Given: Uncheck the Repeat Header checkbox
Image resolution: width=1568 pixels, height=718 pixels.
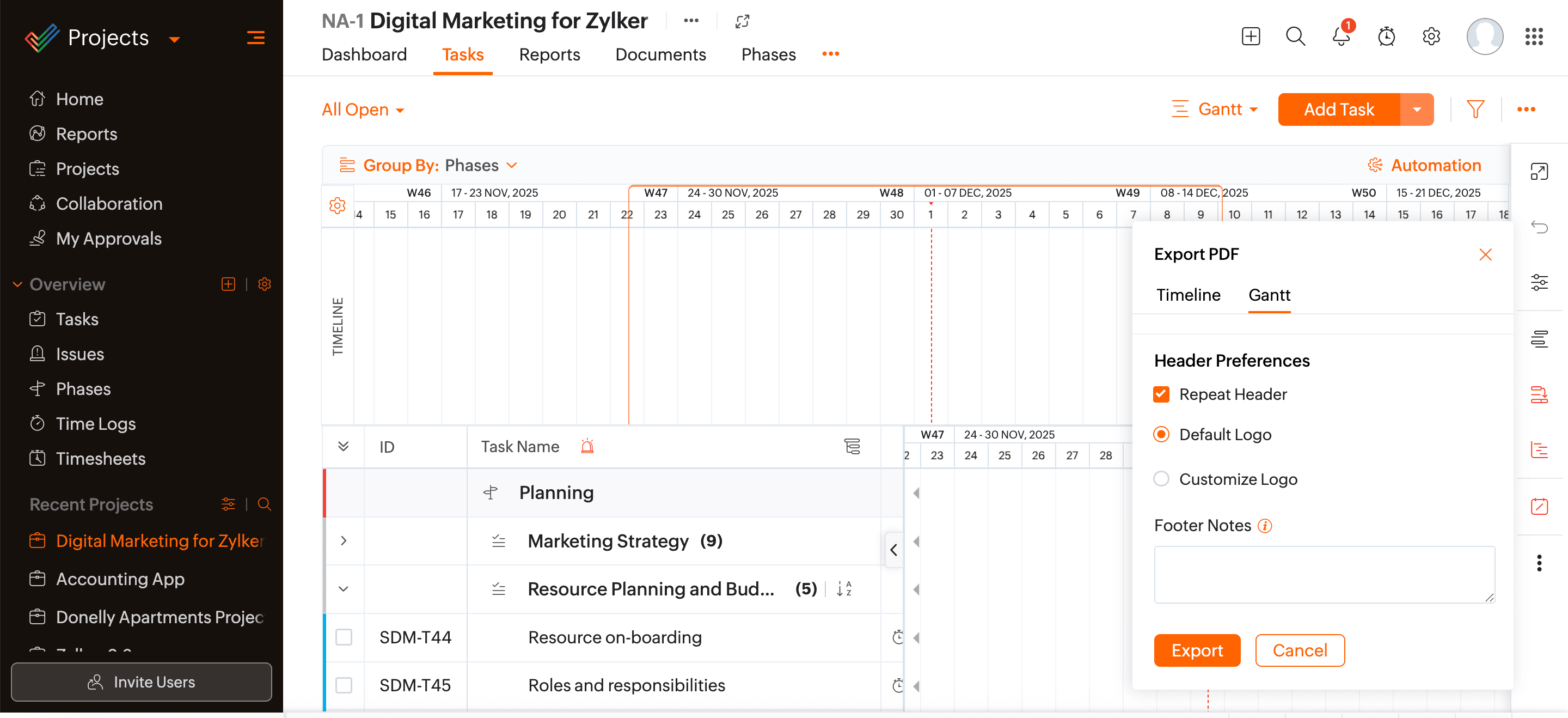Looking at the screenshot, I should [1161, 394].
